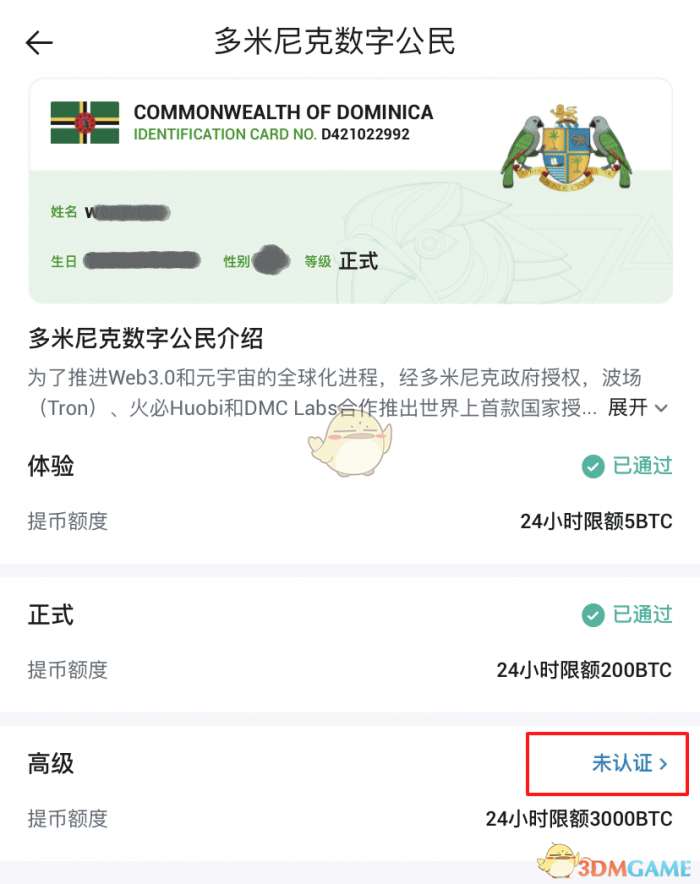Tap the 已通过 label in 正式 row

[643, 615]
